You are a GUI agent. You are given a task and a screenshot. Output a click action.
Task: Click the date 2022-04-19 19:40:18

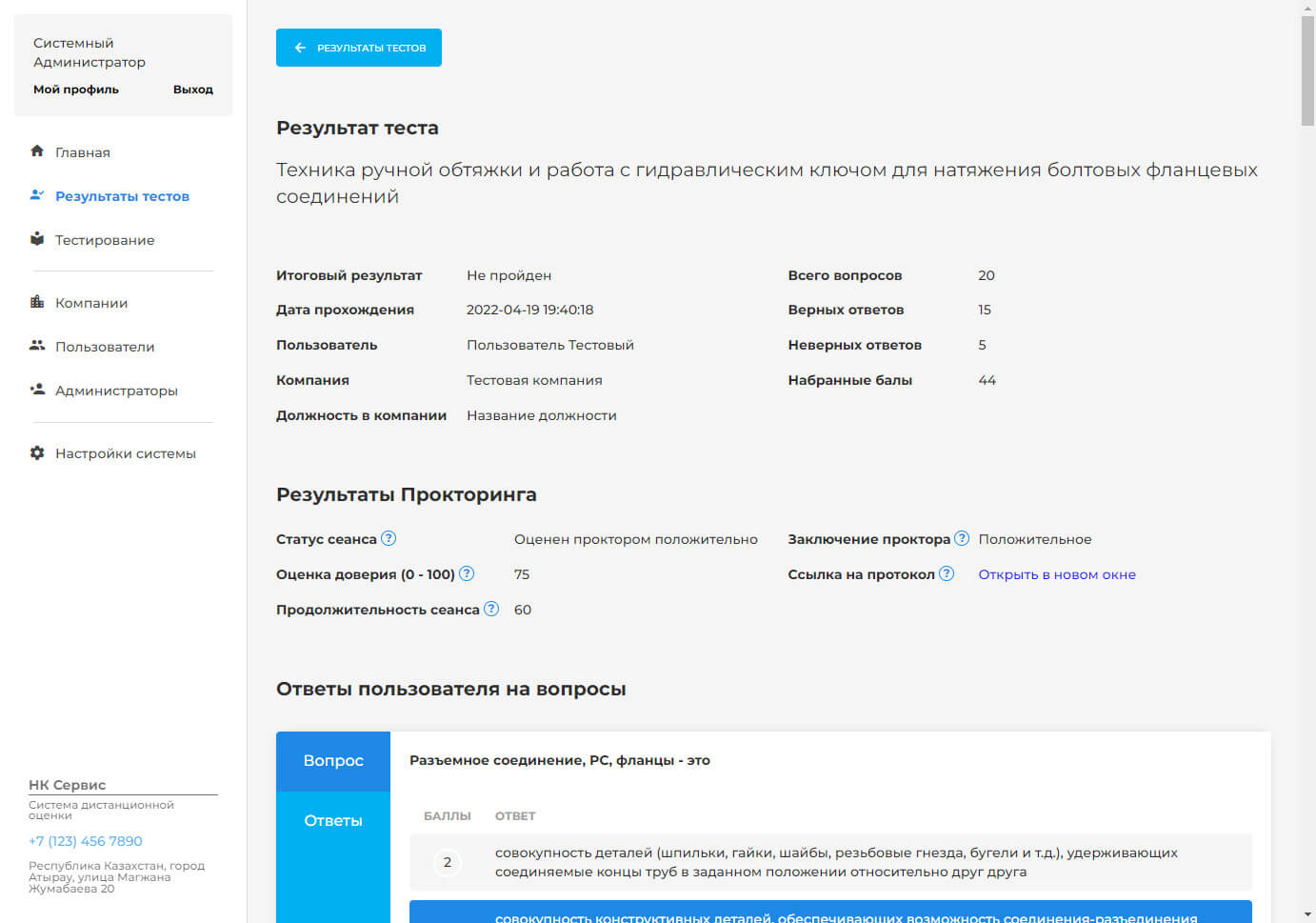point(529,310)
